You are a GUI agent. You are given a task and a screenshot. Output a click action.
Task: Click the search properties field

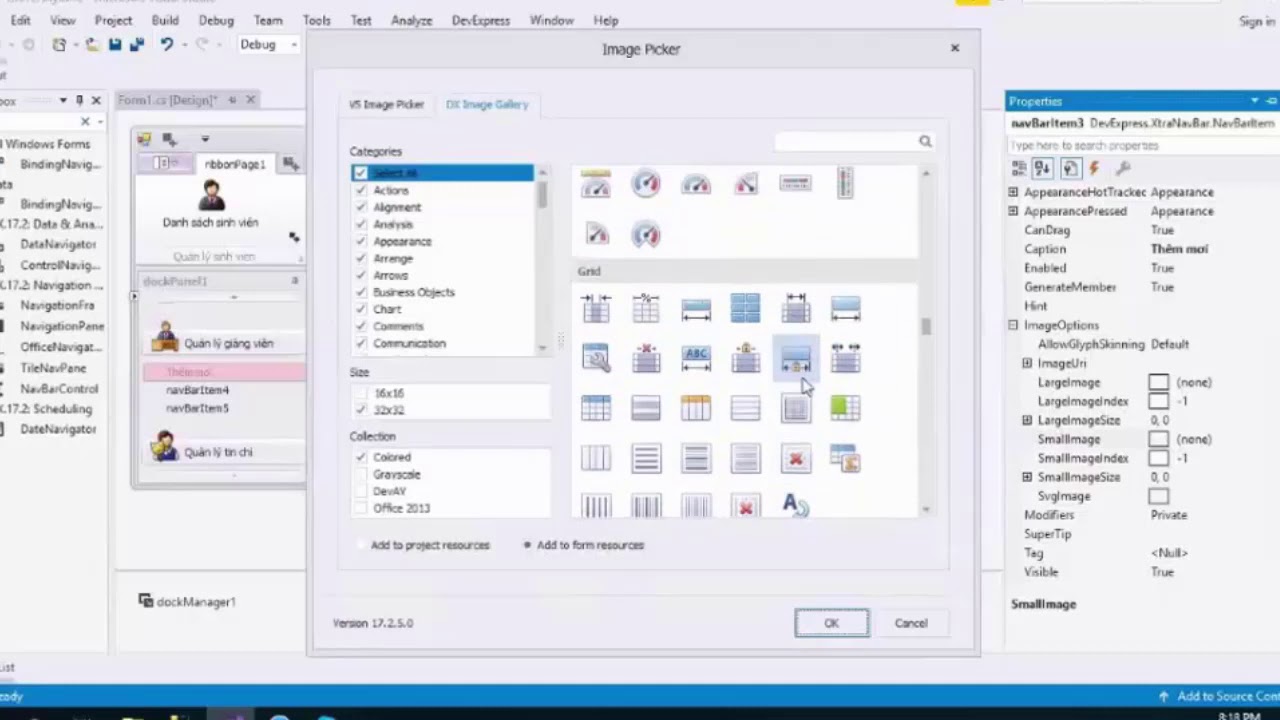1141,146
